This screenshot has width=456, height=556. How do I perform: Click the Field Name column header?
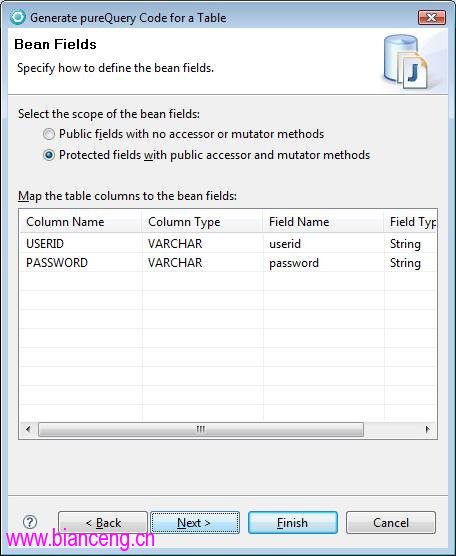(x=323, y=222)
